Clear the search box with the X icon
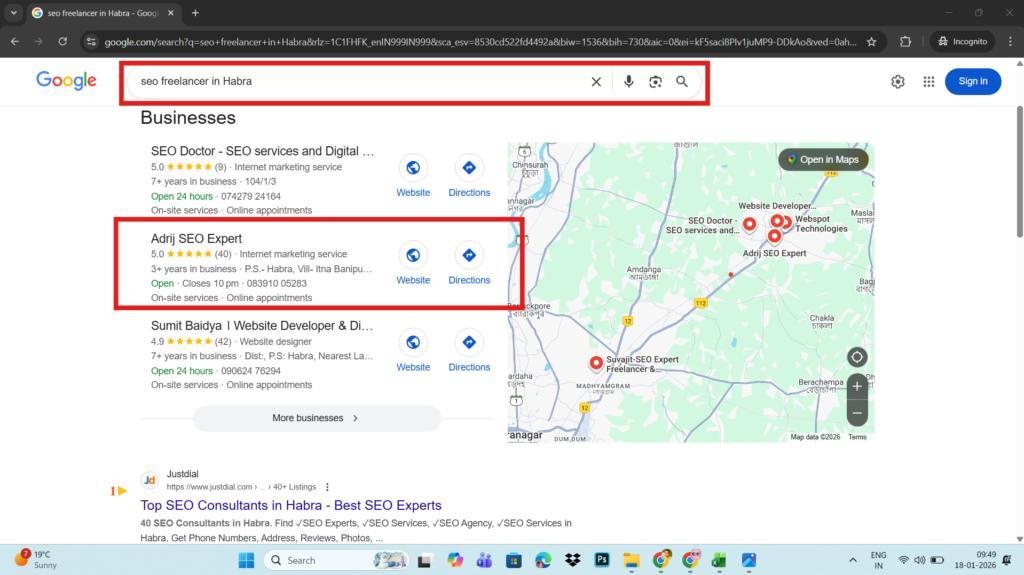1024x575 pixels. [596, 82]
